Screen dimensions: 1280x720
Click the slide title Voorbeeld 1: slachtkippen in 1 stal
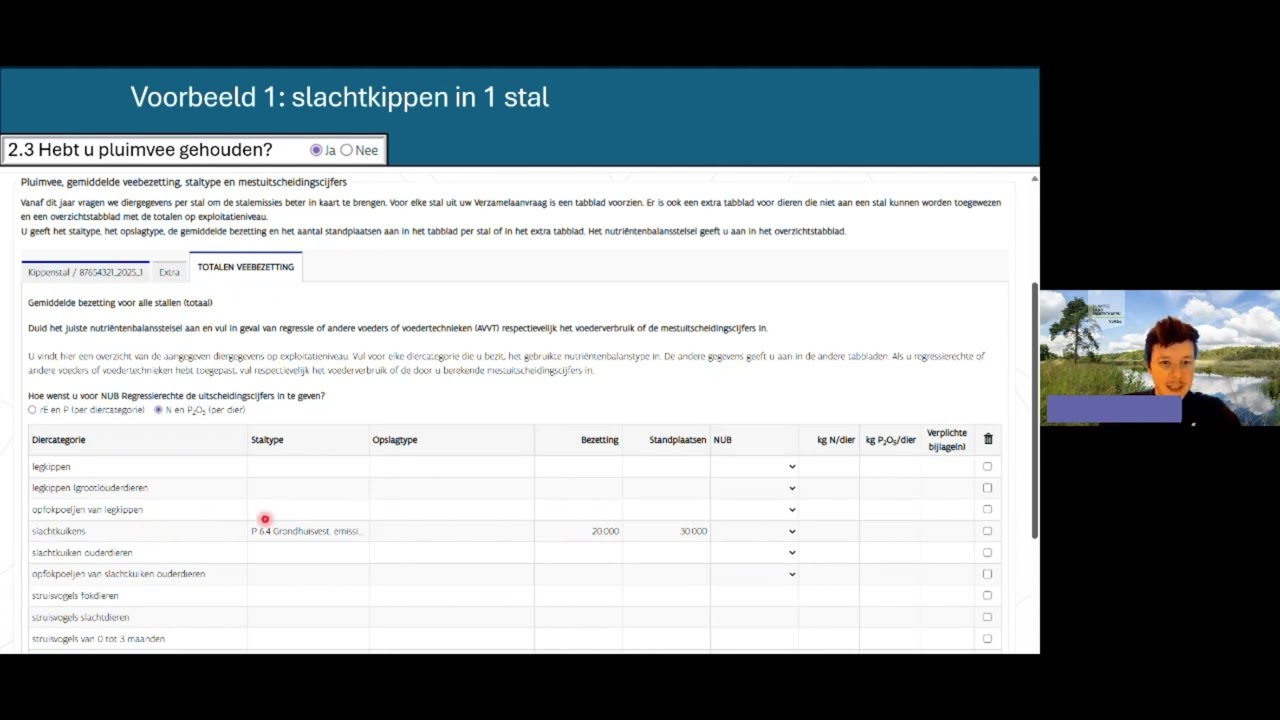point(340,97)
